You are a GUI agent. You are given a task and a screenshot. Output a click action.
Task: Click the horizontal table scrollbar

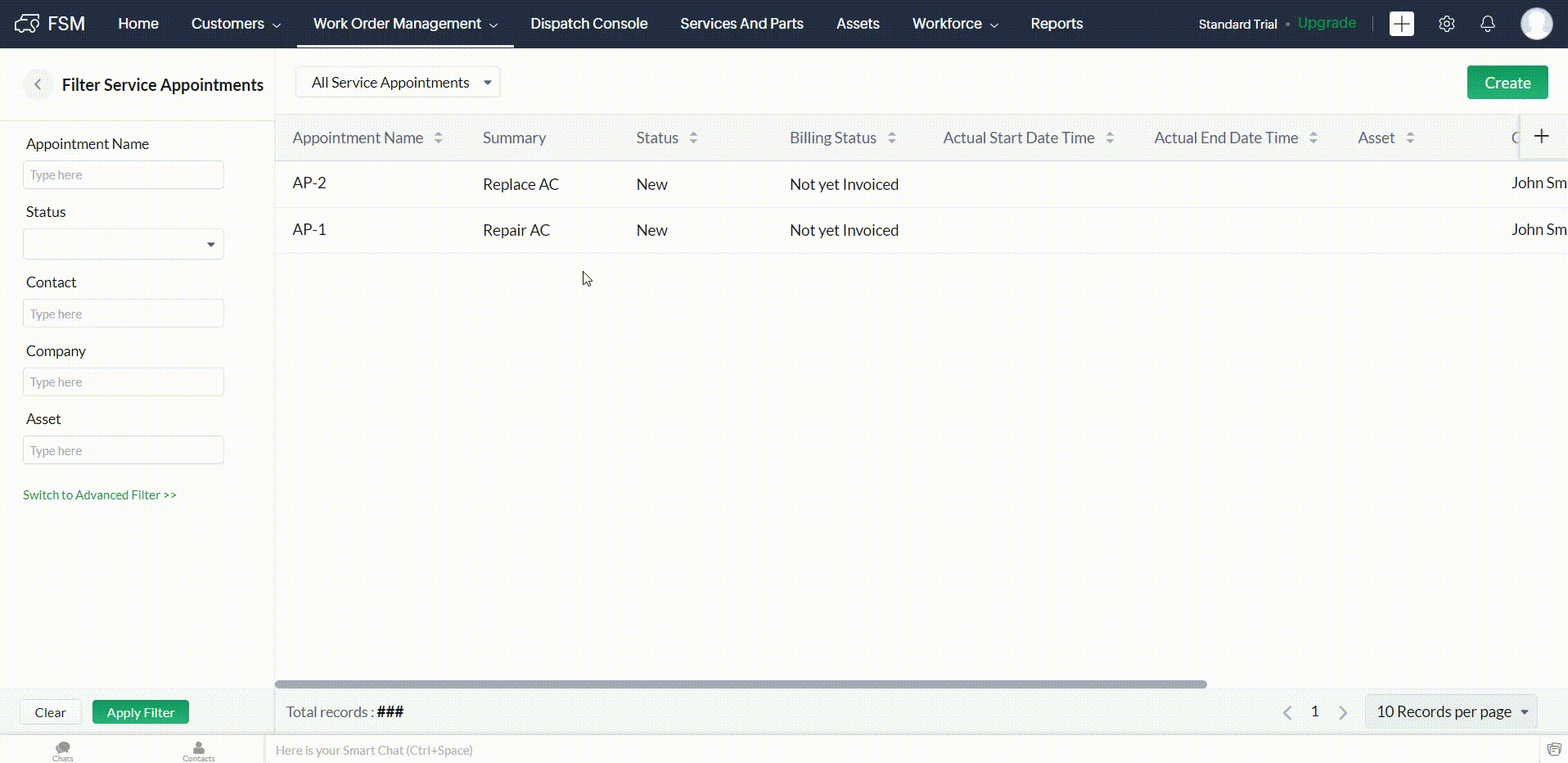click(x=740, y=684)
